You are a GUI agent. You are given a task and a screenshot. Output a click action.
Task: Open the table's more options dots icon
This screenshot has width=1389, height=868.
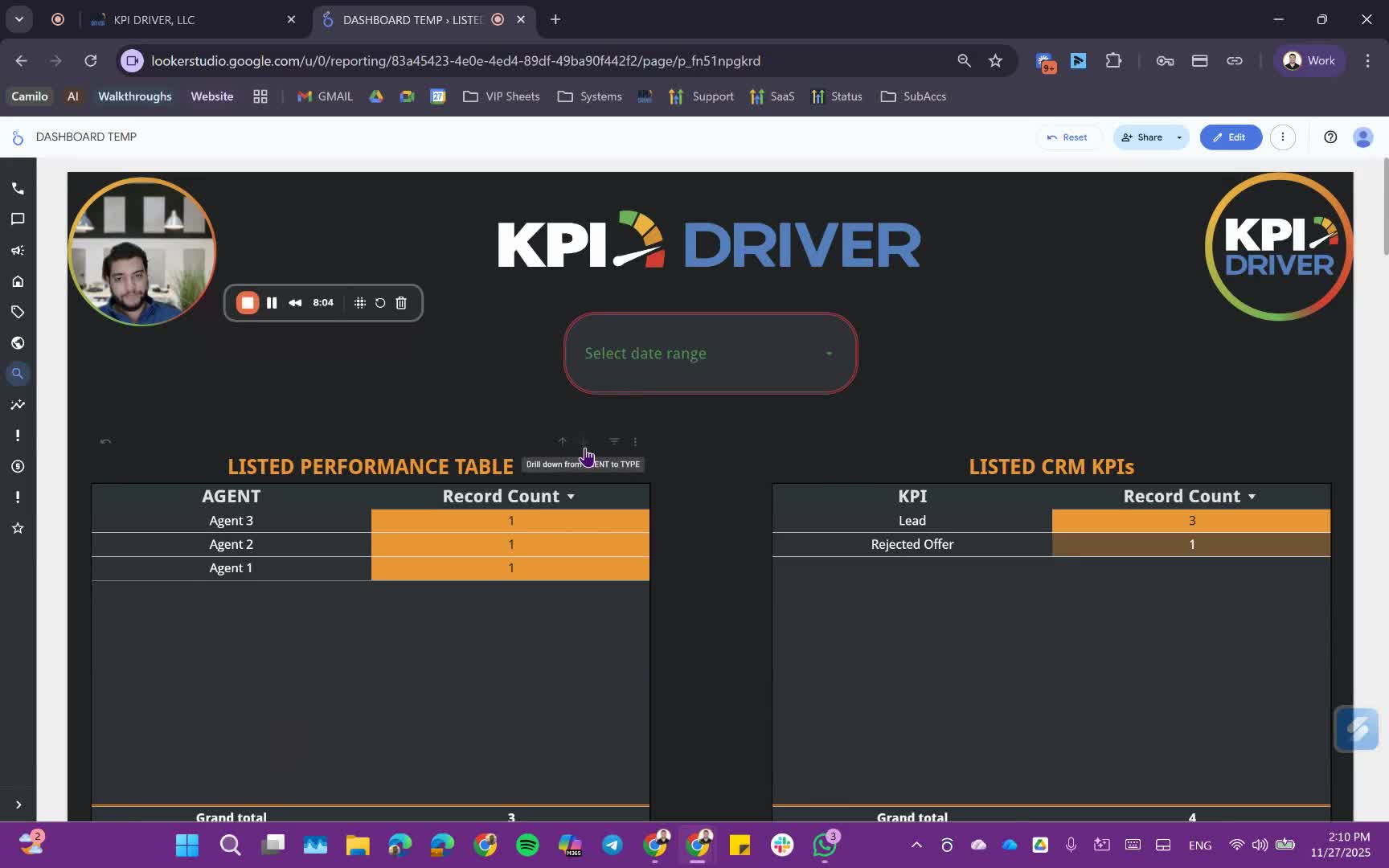pyautogui.click(x=635, y=441)
